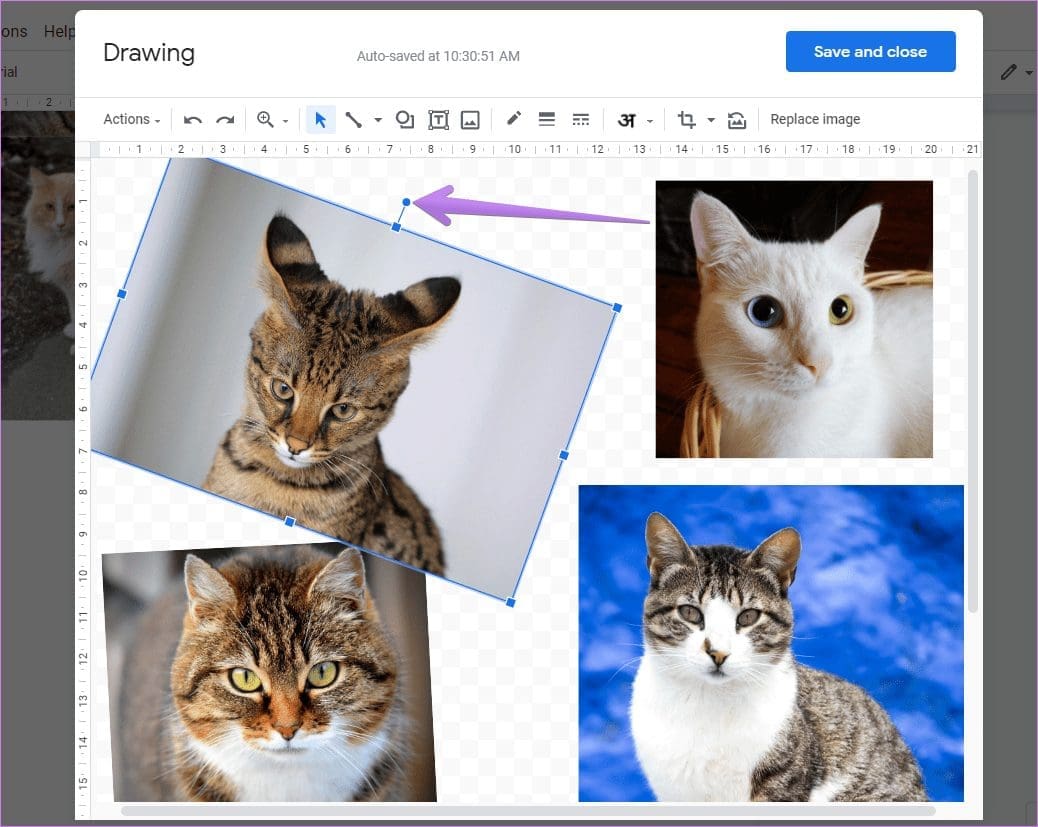Insert an Image
Image resolution: width=1038 pixels, height=827 pixels.
[x=471, y=119]
